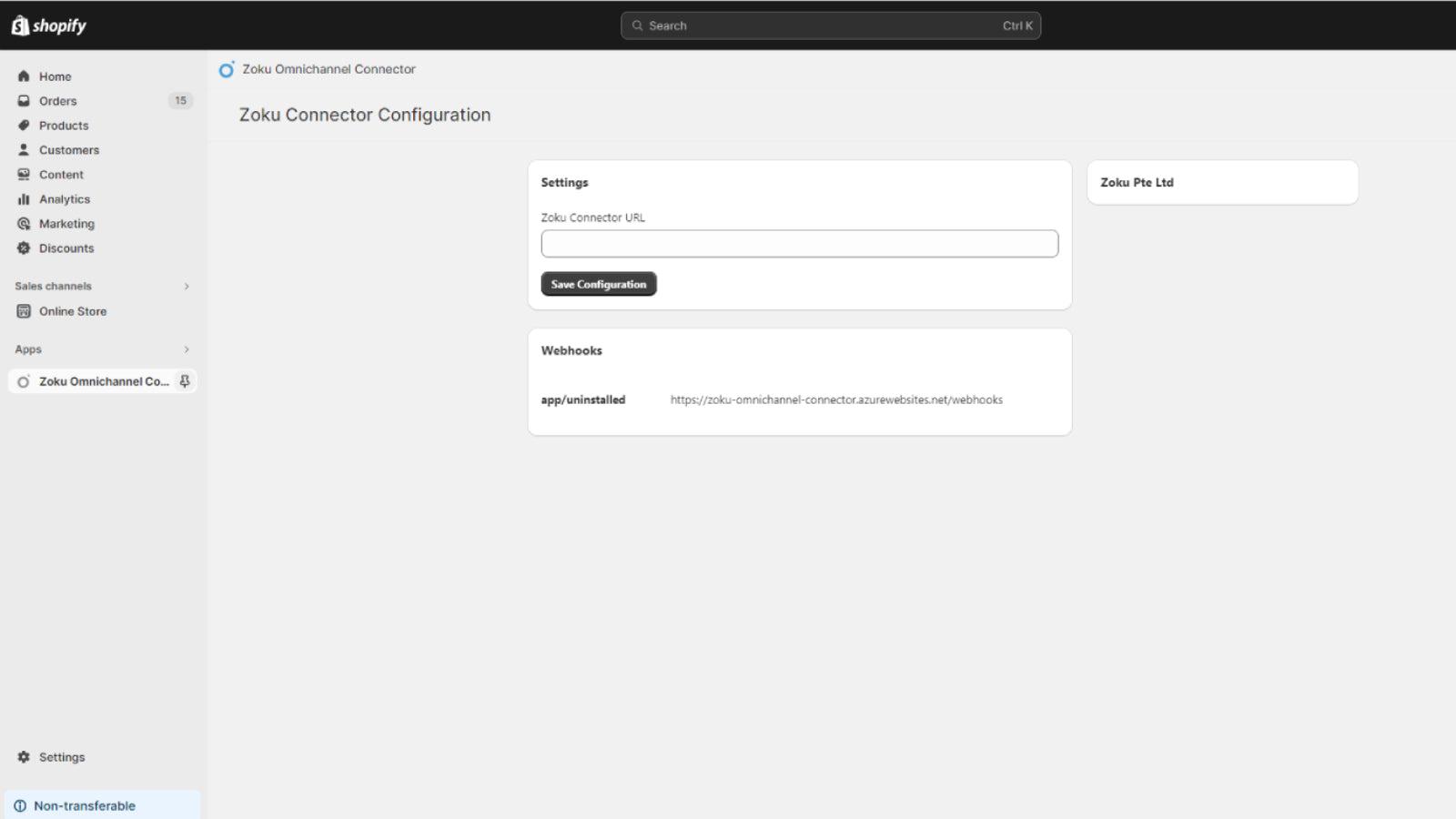Click the webhooks azurewebsites URL

pos(836,399)
